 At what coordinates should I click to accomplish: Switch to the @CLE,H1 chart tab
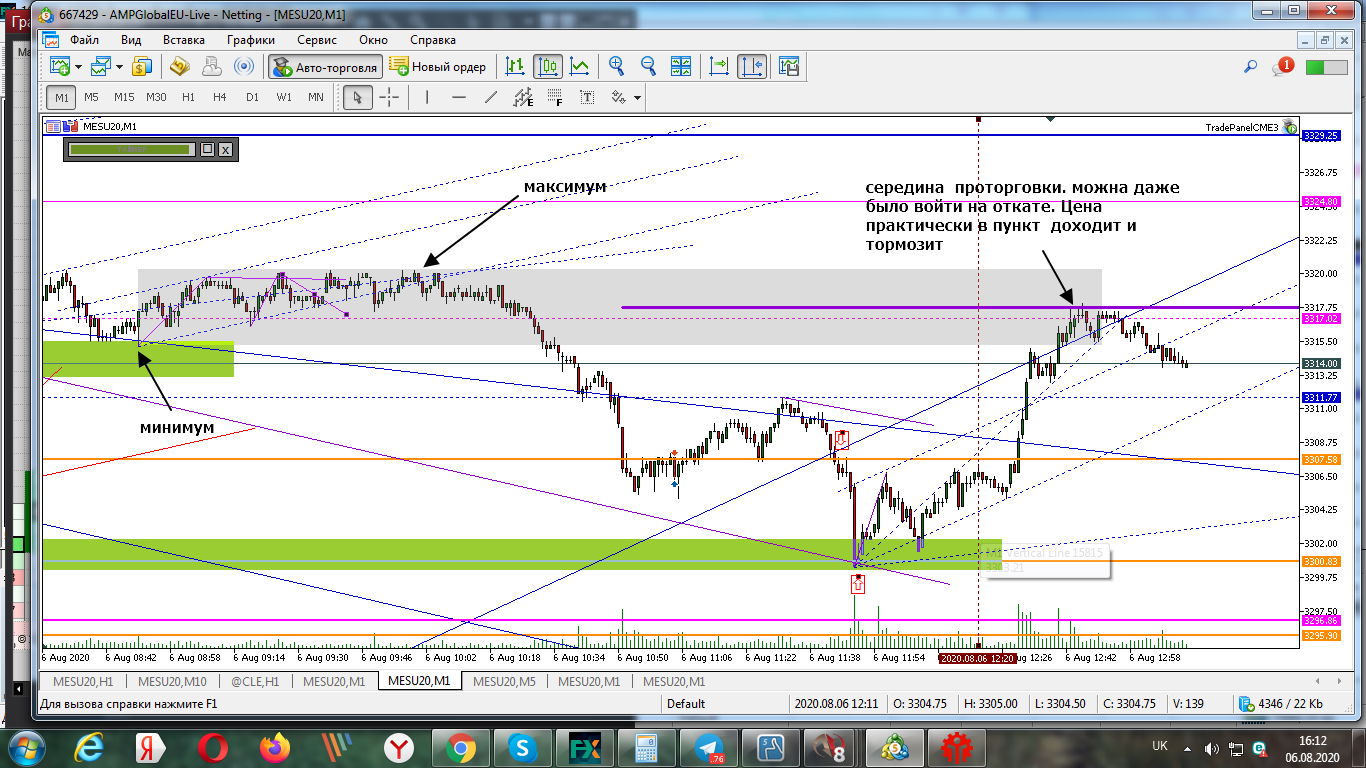(255, 681)
